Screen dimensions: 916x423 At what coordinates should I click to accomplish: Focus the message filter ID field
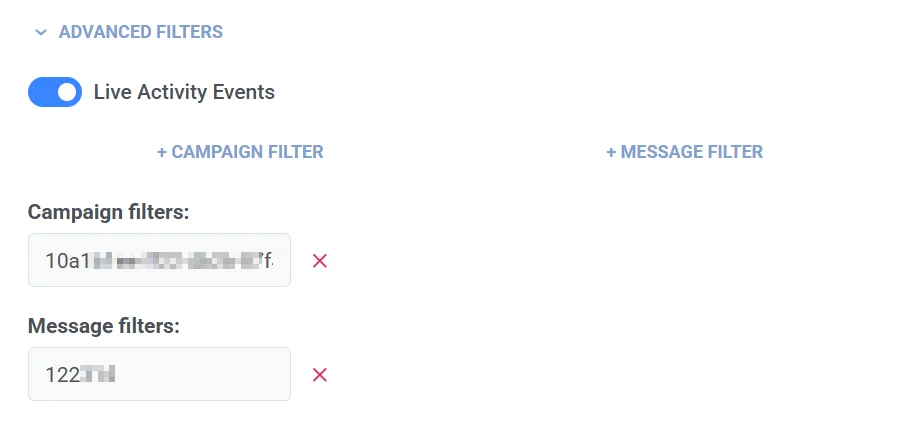[x=160, y=375]
